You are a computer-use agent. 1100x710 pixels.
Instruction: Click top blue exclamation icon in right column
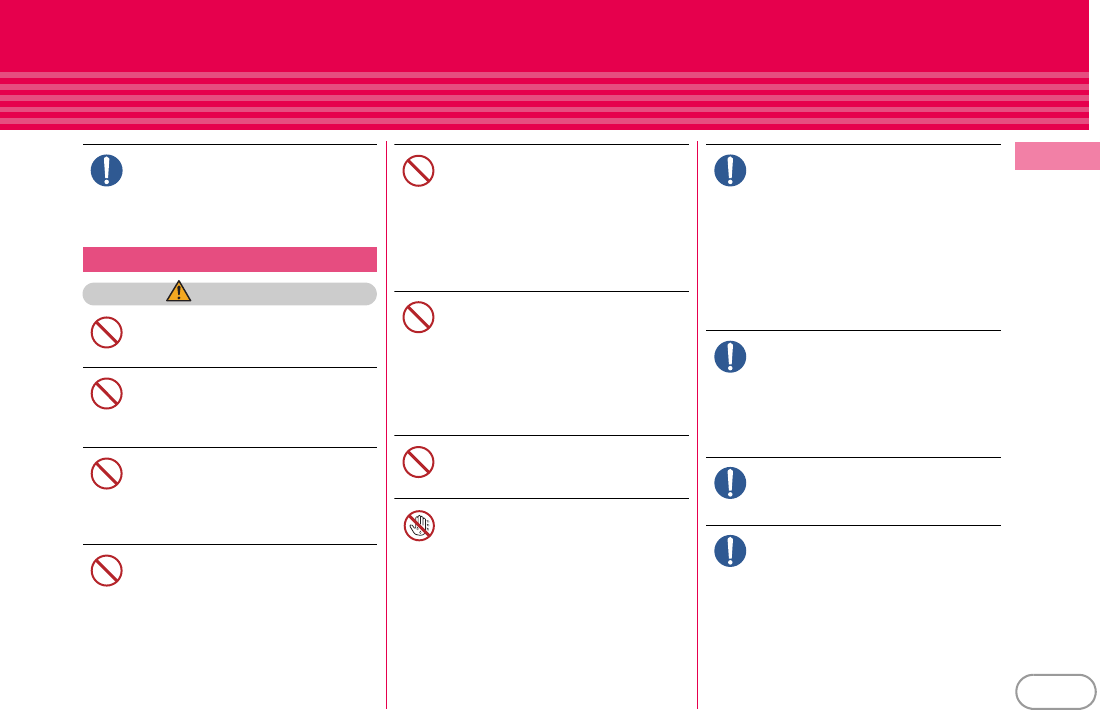[730, 170]
